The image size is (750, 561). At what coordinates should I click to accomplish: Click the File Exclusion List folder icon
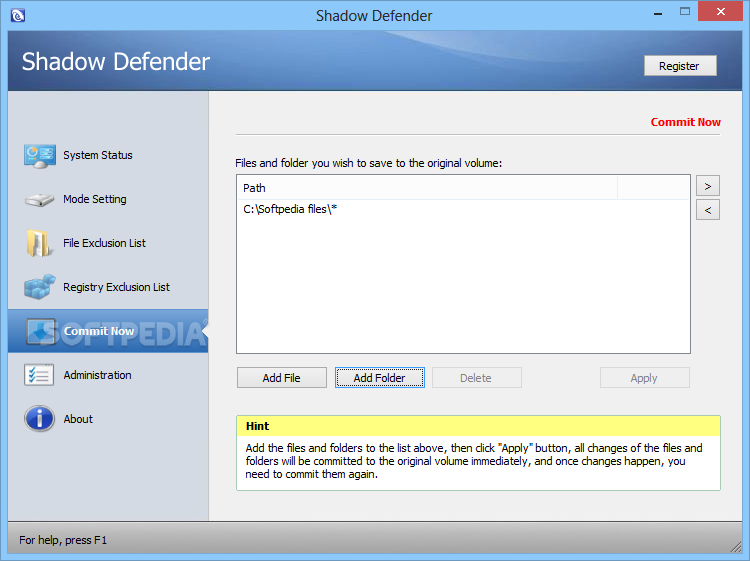point(38,243)
